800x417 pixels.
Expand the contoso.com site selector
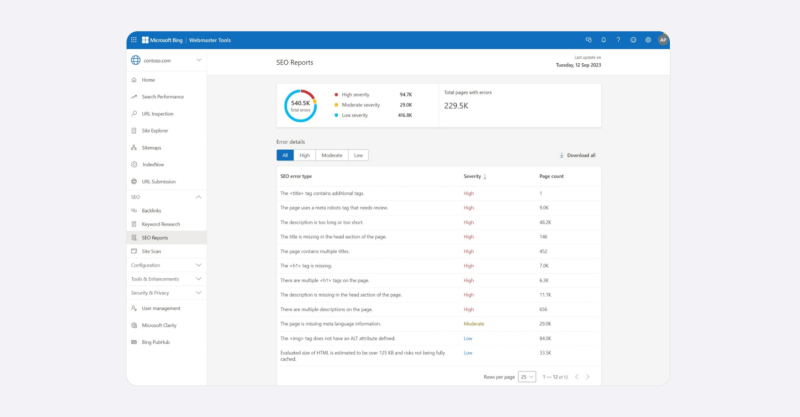point(199,60)
